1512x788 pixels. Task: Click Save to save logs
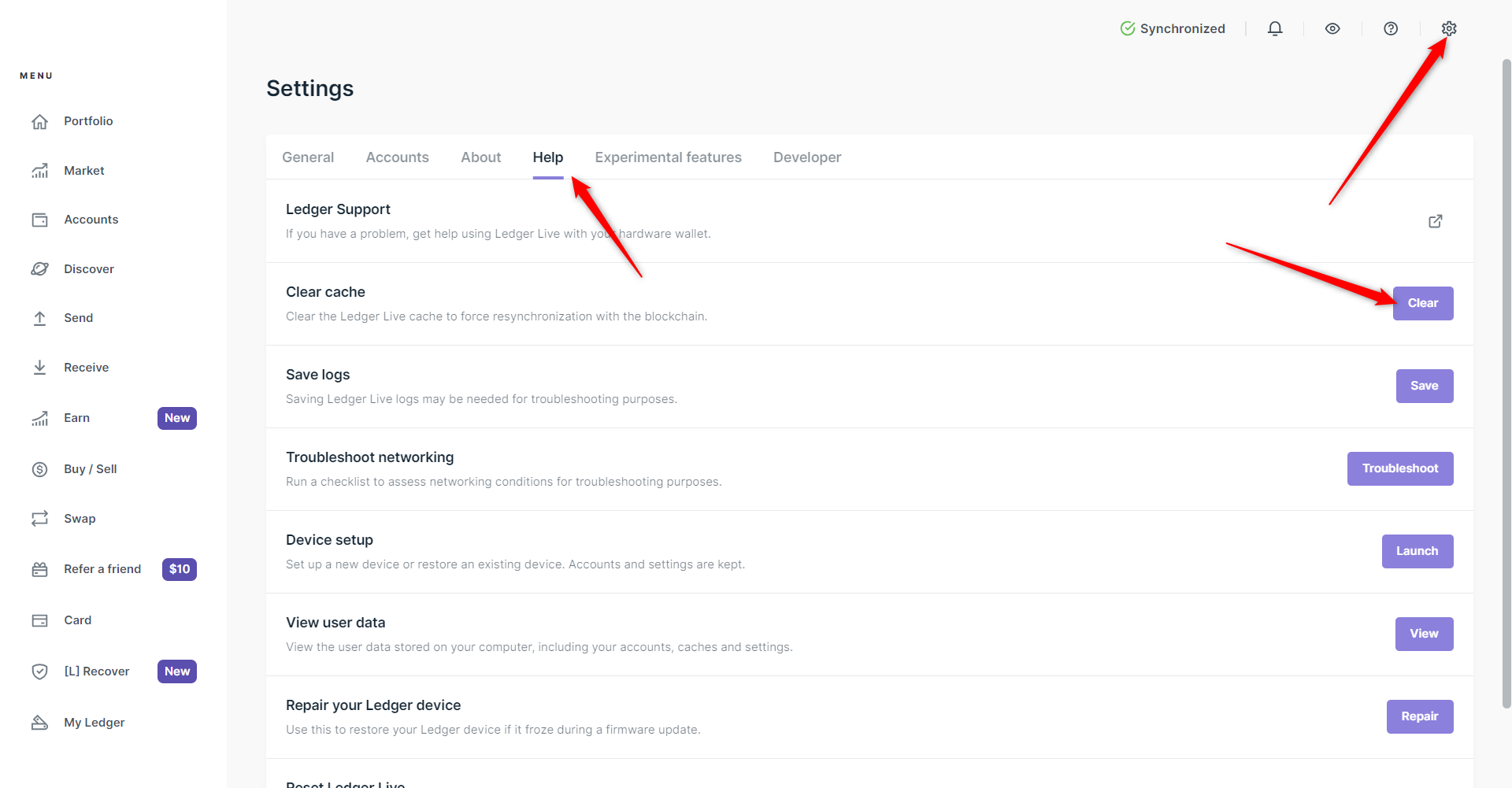[1424, 386]
